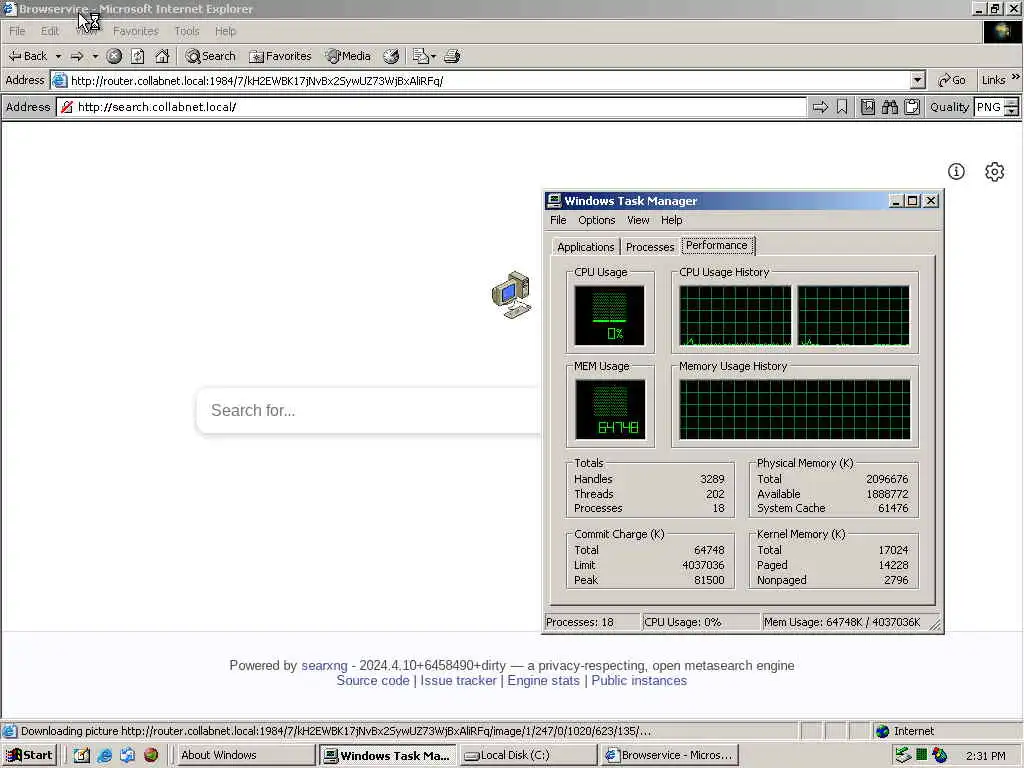The height and width of the screenshot is (768, 1024).
Task: Open the IE Tools menu
Action: click(x=187, y=31)
